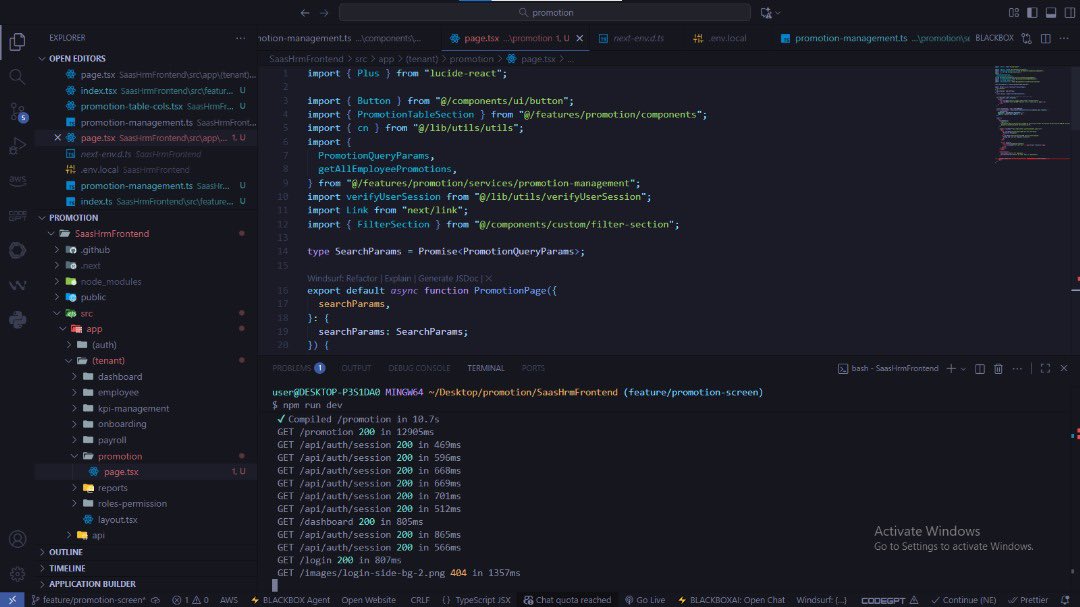
Task: Toggle the primary side bar visibility
Action: click(1032, 12)
